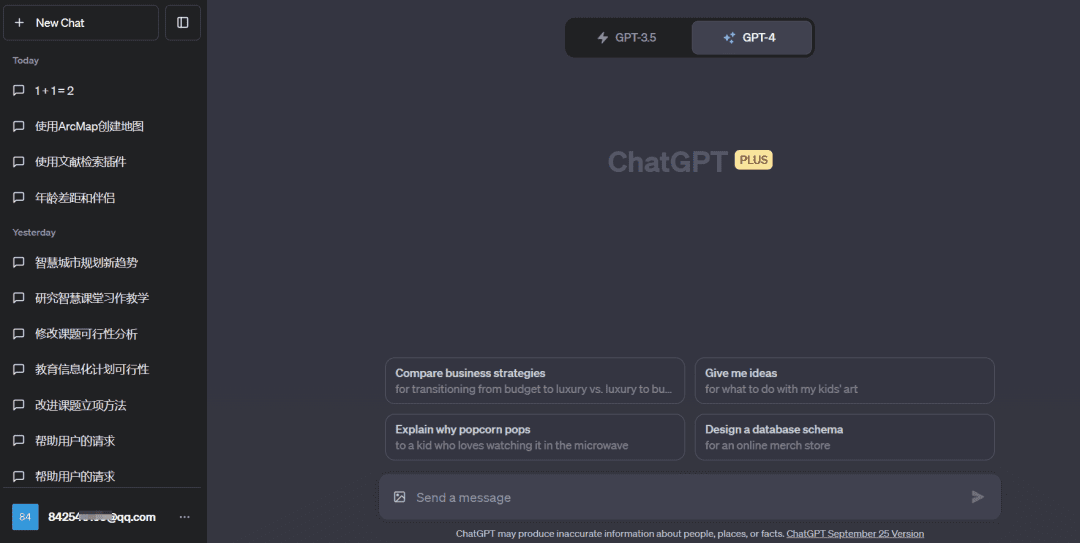Viewport: 1080px width, 543px height.
Task: Hide the sidebar with the panel icon
Action: (183, 23)
